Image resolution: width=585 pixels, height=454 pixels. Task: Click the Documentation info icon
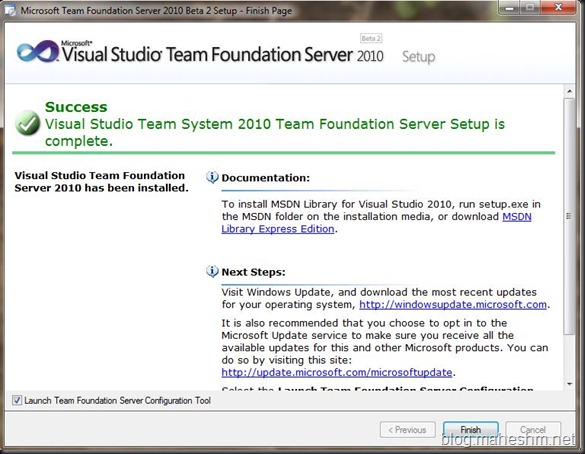[212, 177]
